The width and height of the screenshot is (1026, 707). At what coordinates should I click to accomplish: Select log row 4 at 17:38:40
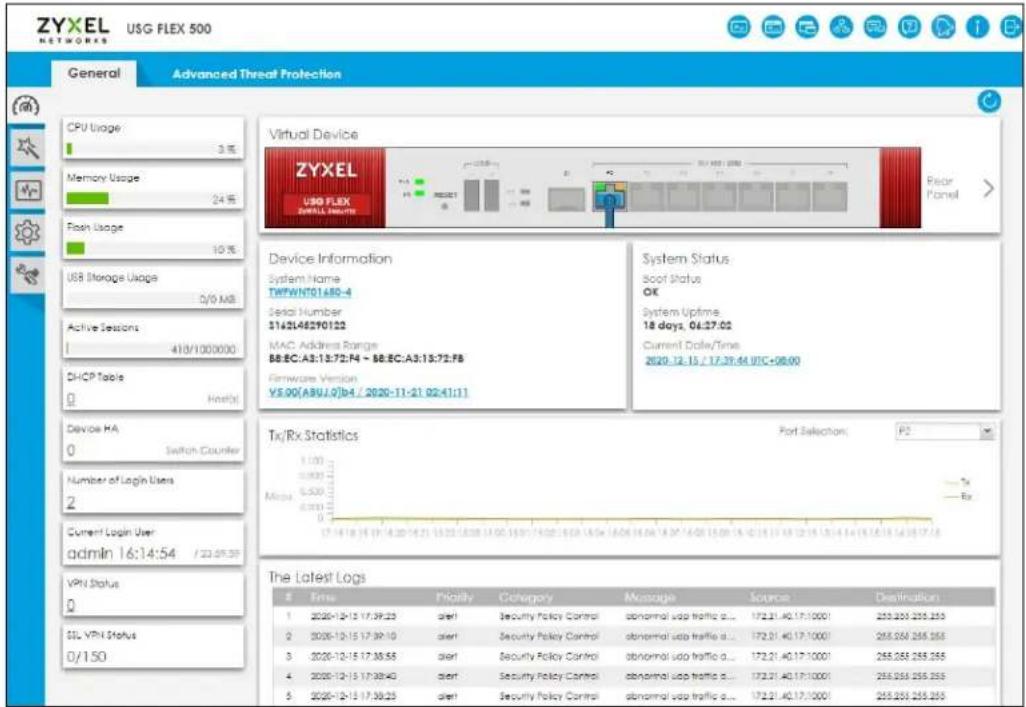coord(633,676)
